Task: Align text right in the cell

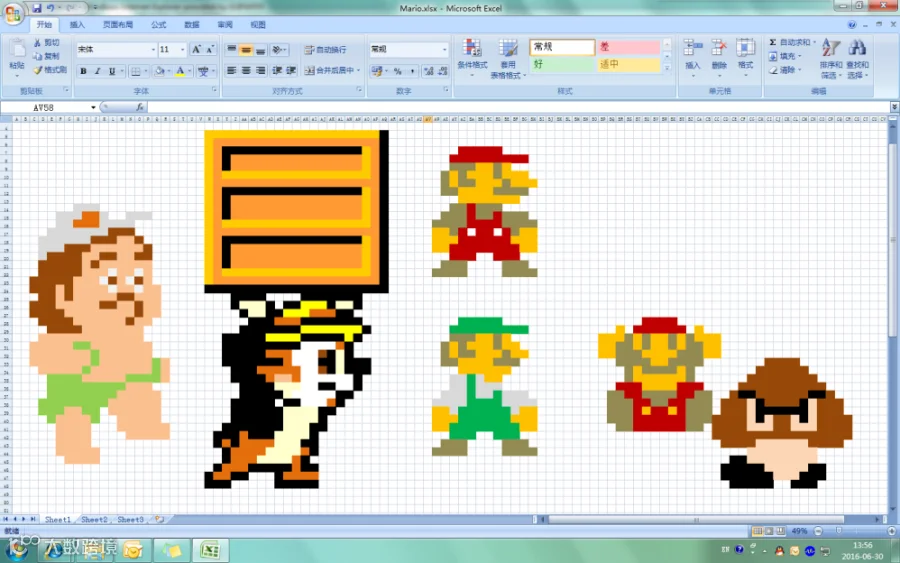Action: click(x=260, y=71)
